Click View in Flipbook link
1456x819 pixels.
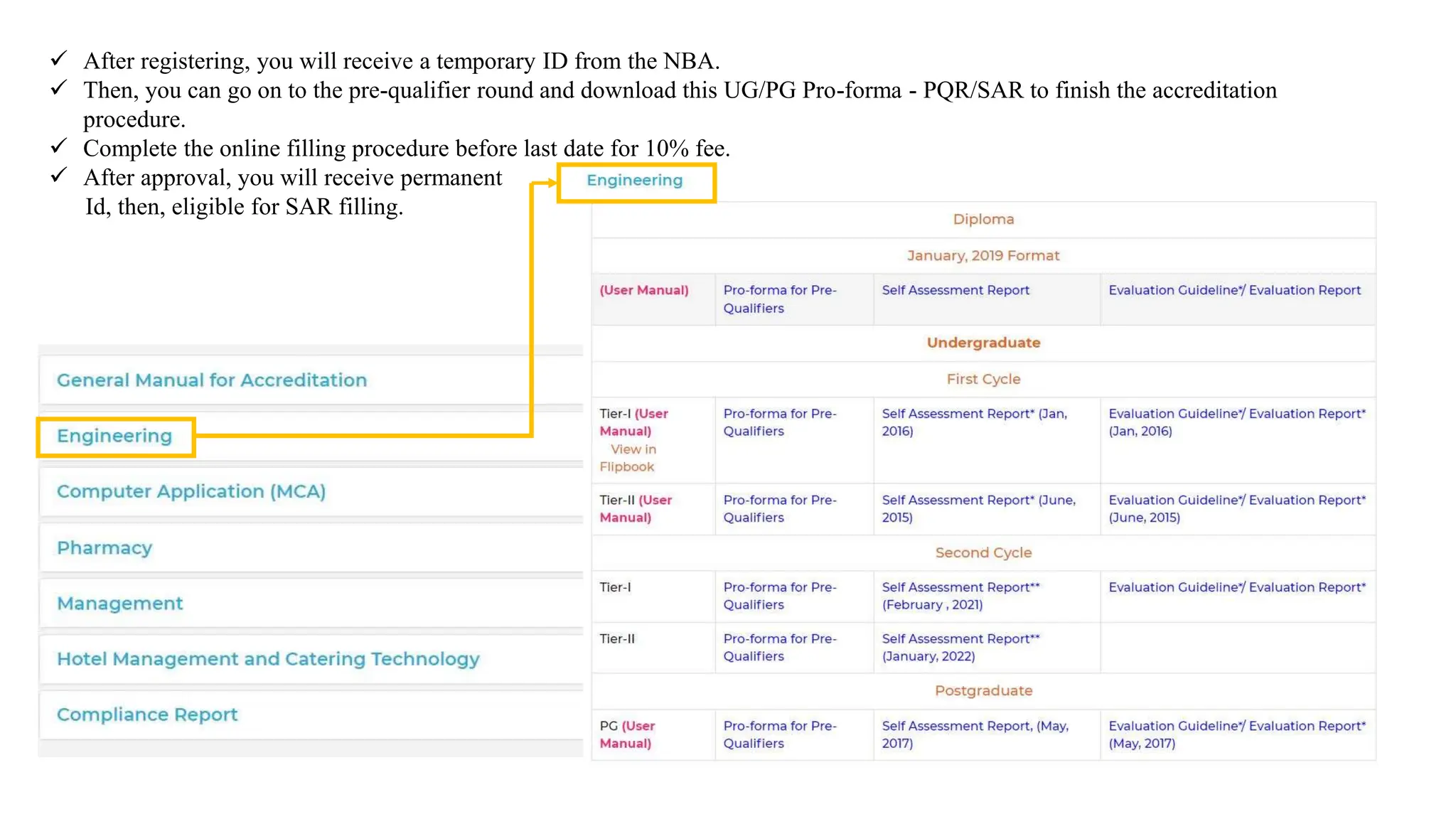click(628, 458)
